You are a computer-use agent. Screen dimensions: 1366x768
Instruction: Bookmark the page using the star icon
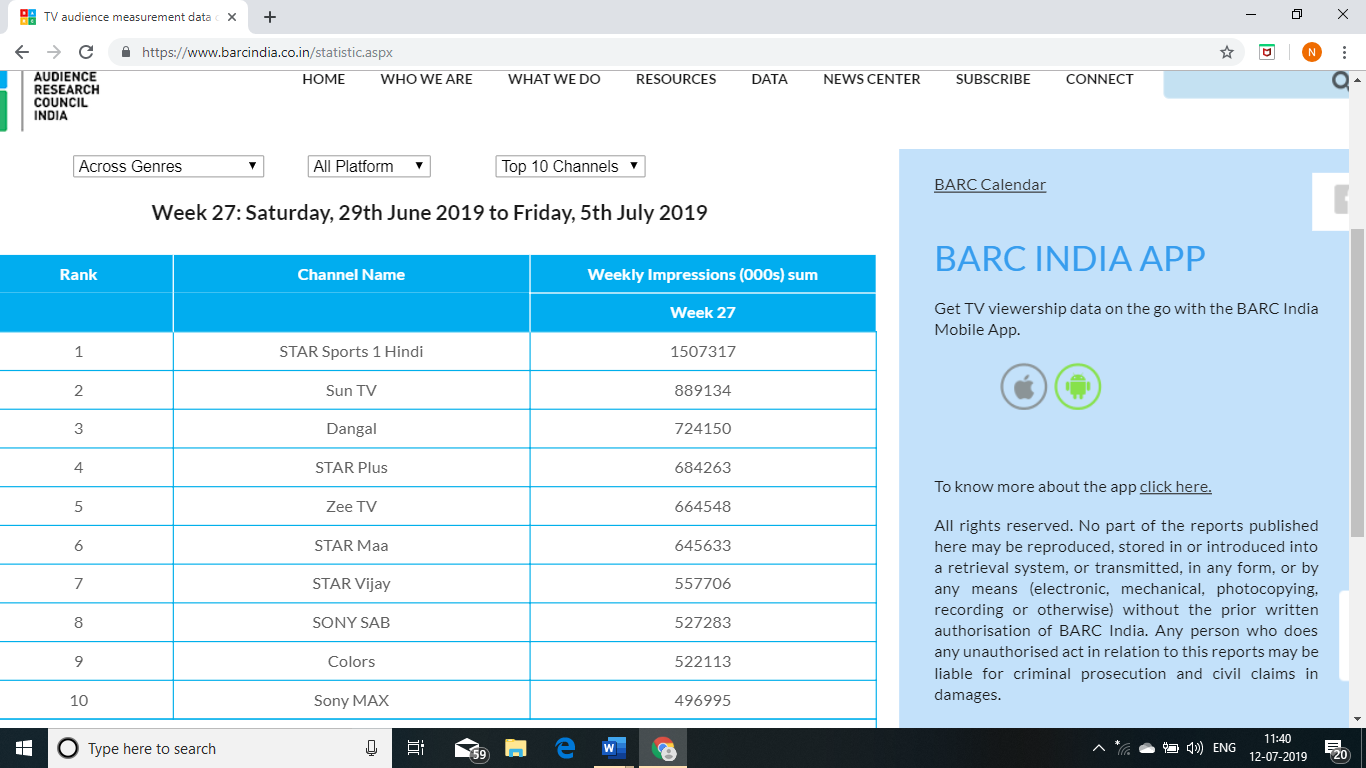1226,52
